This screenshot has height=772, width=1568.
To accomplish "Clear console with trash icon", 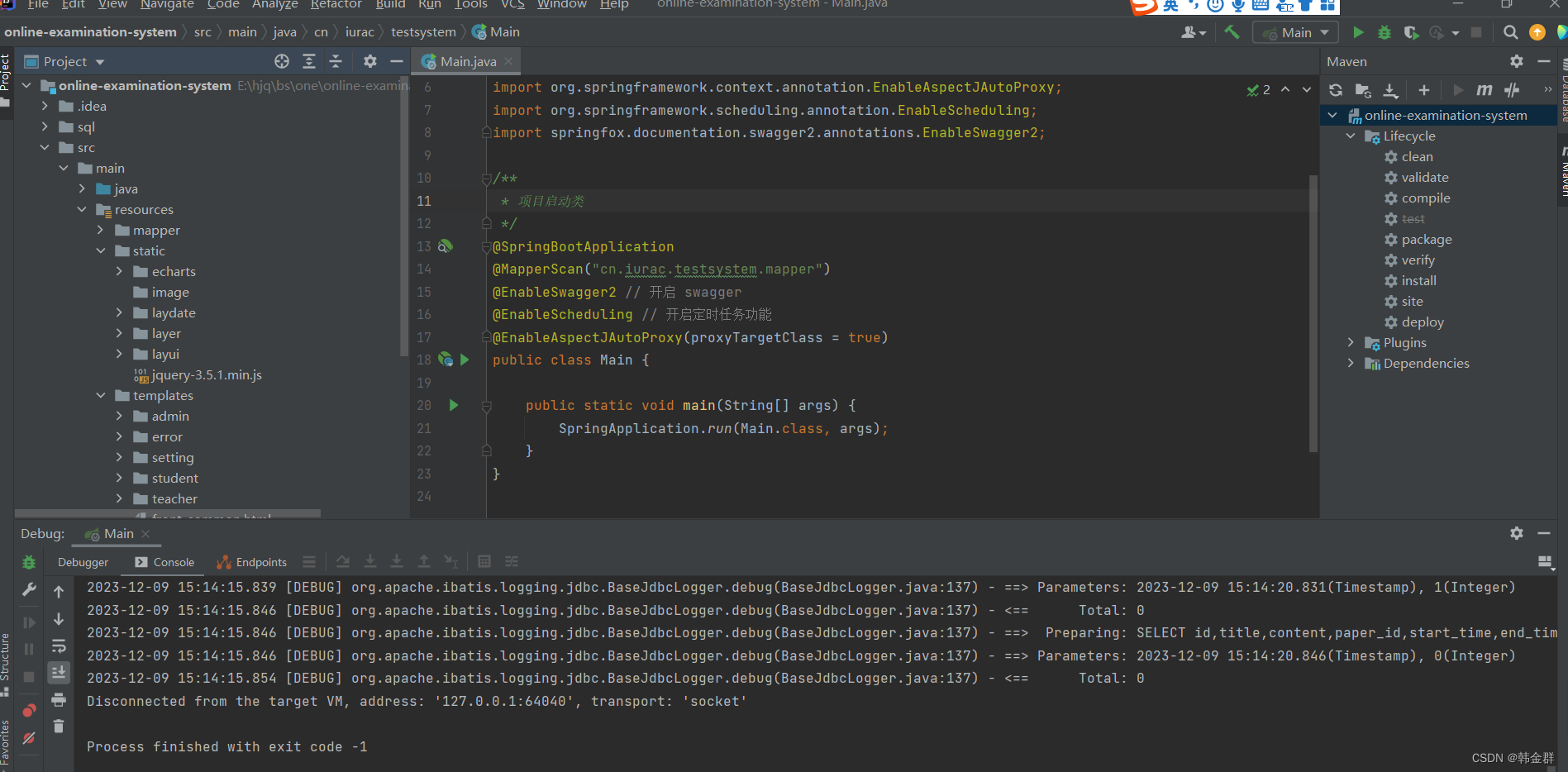I will [x=59, y=727].
